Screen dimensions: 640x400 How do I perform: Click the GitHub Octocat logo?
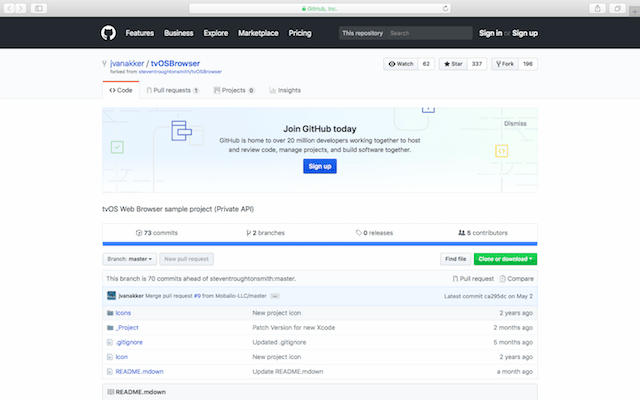(x=108, y=33)
